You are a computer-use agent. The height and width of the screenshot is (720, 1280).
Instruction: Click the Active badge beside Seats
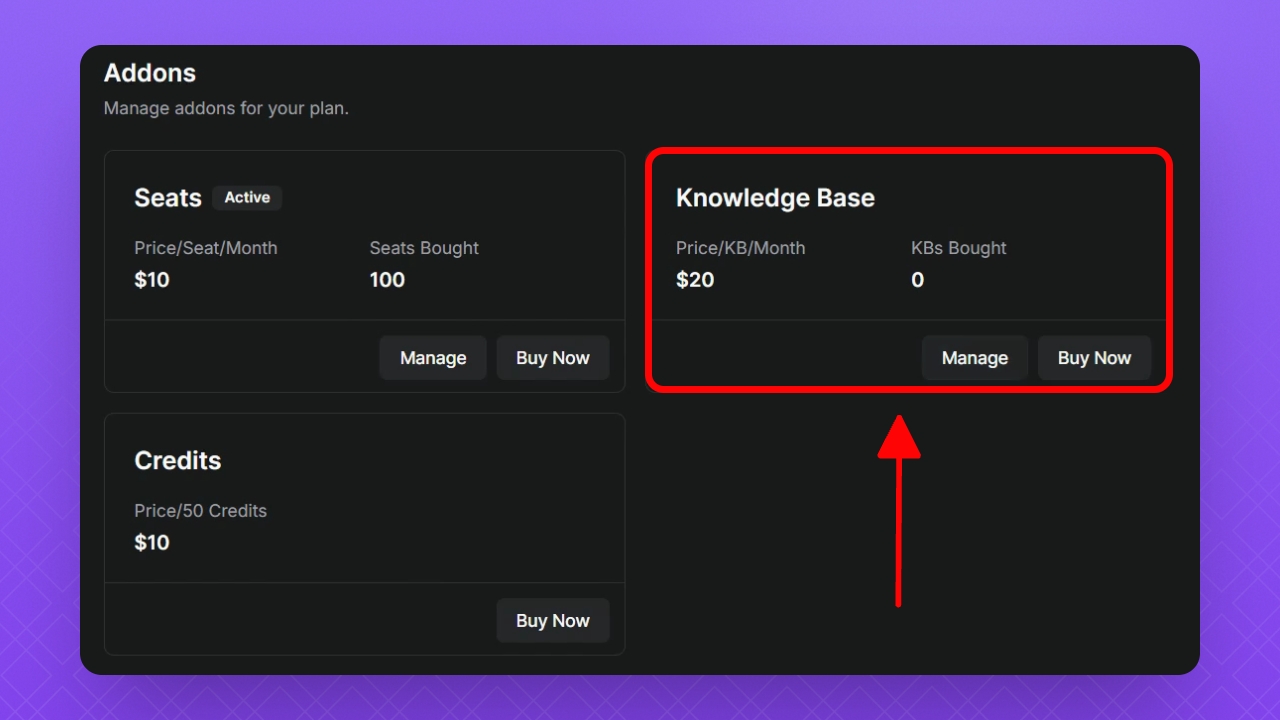point(247,198)
